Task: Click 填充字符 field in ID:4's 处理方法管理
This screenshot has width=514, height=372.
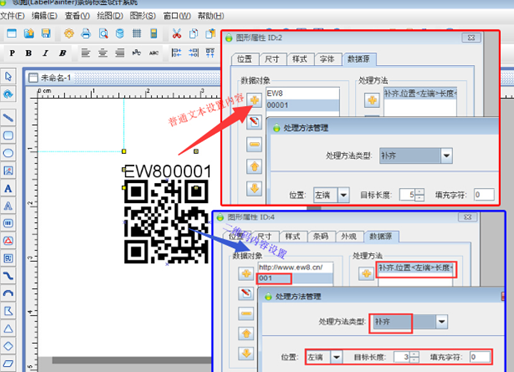Action: 480,357
